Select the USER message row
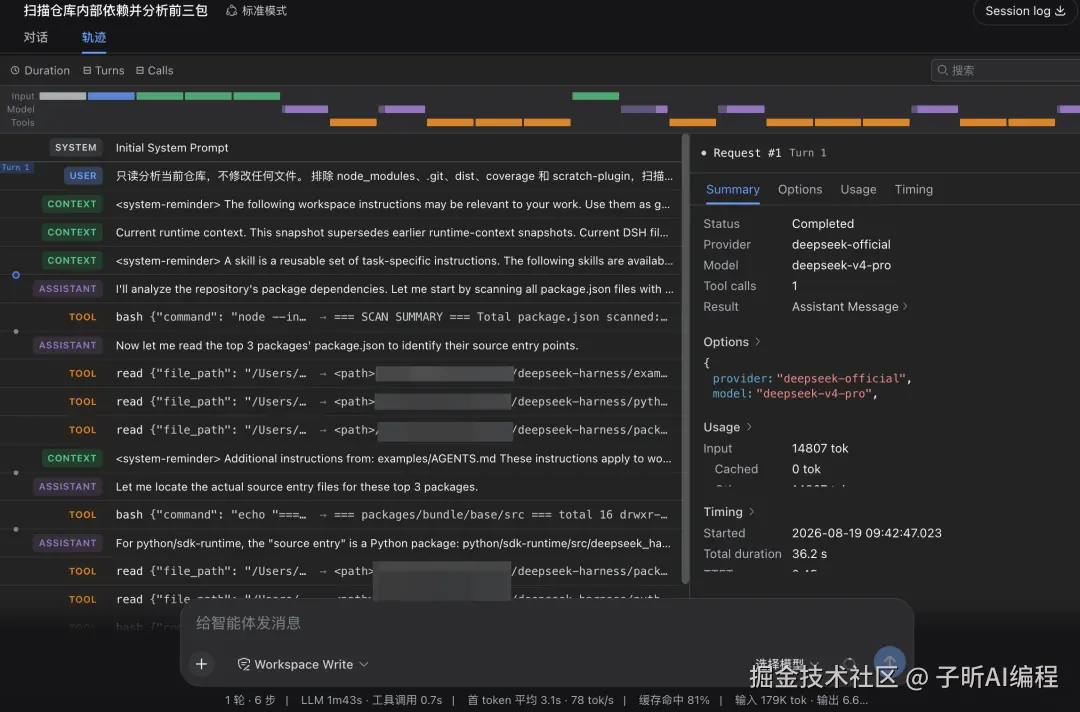1080x712 pixels. point(341,176)
